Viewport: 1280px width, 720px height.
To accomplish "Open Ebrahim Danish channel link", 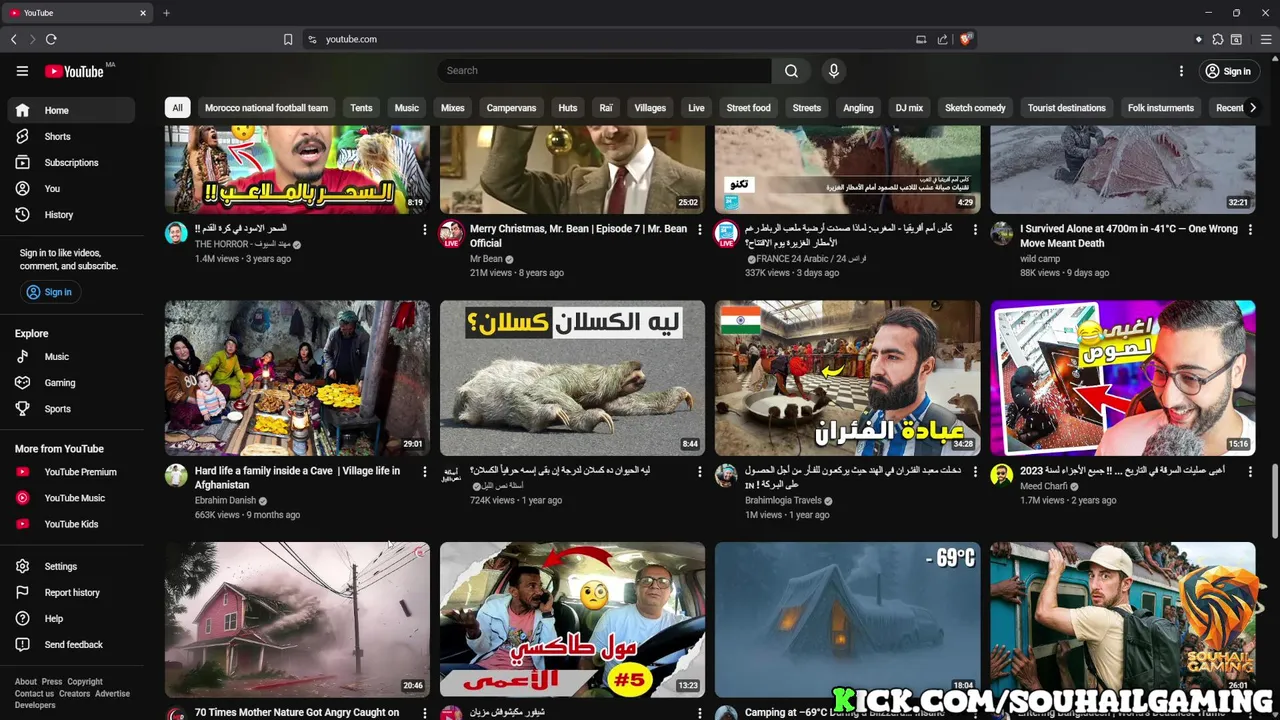I will [225, 501].
